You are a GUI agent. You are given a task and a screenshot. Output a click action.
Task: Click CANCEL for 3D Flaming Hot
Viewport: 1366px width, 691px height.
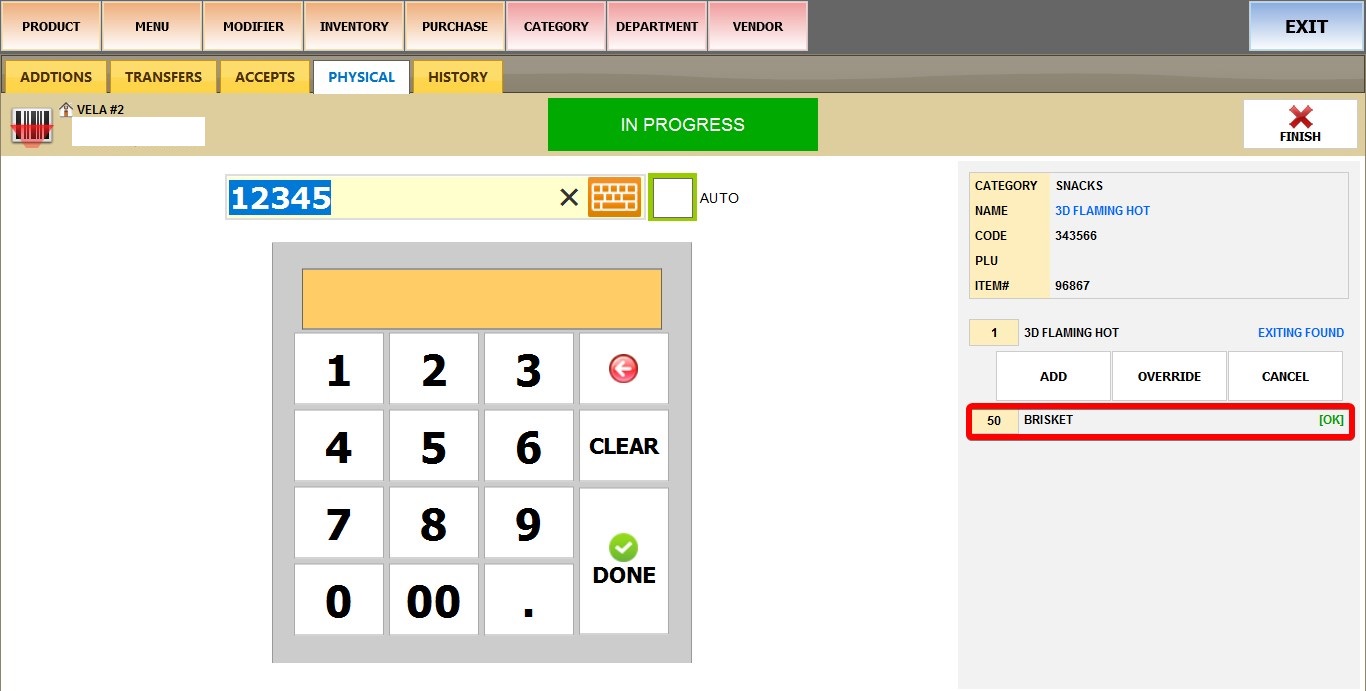pyautogui.click(x=1284, y=376)
